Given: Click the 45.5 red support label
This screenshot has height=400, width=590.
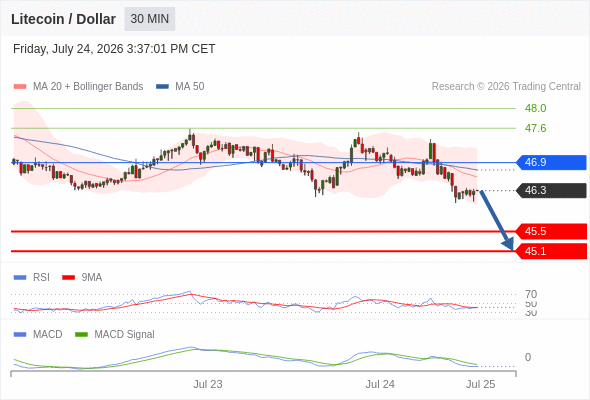Looking at the screenshot, I should point(551,231).
